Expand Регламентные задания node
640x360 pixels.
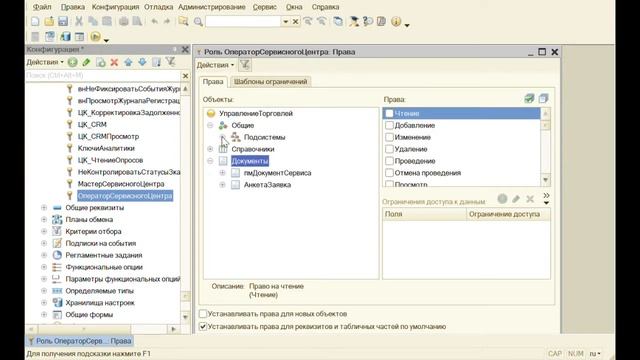[44, 255]
